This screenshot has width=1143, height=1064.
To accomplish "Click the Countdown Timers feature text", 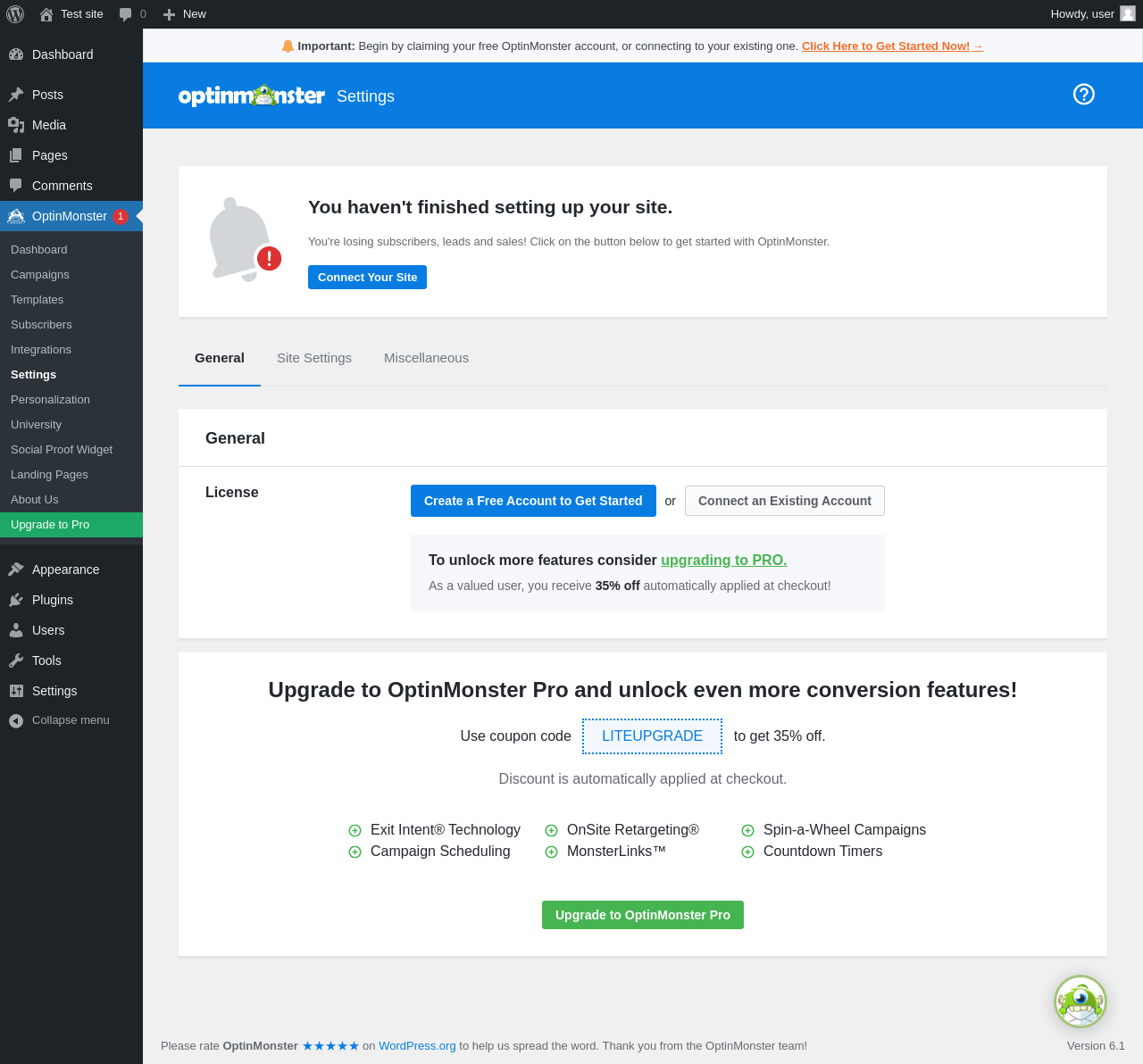I will click(x=822, y=852).
